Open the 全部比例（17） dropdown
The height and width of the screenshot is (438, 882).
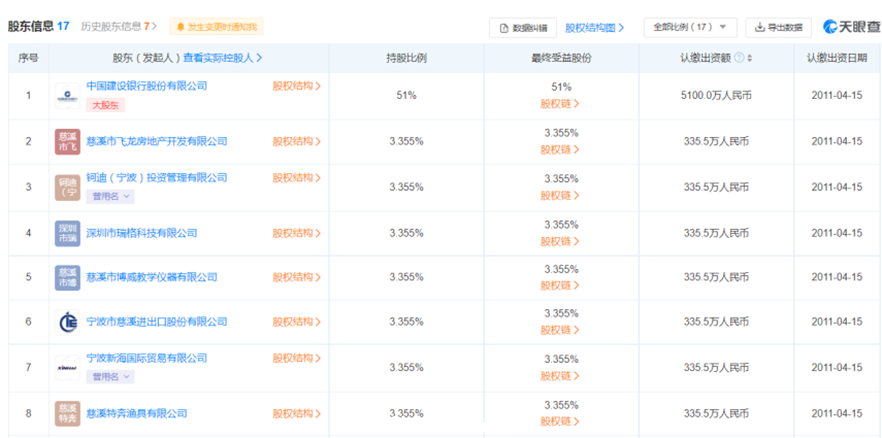[690, 27]
